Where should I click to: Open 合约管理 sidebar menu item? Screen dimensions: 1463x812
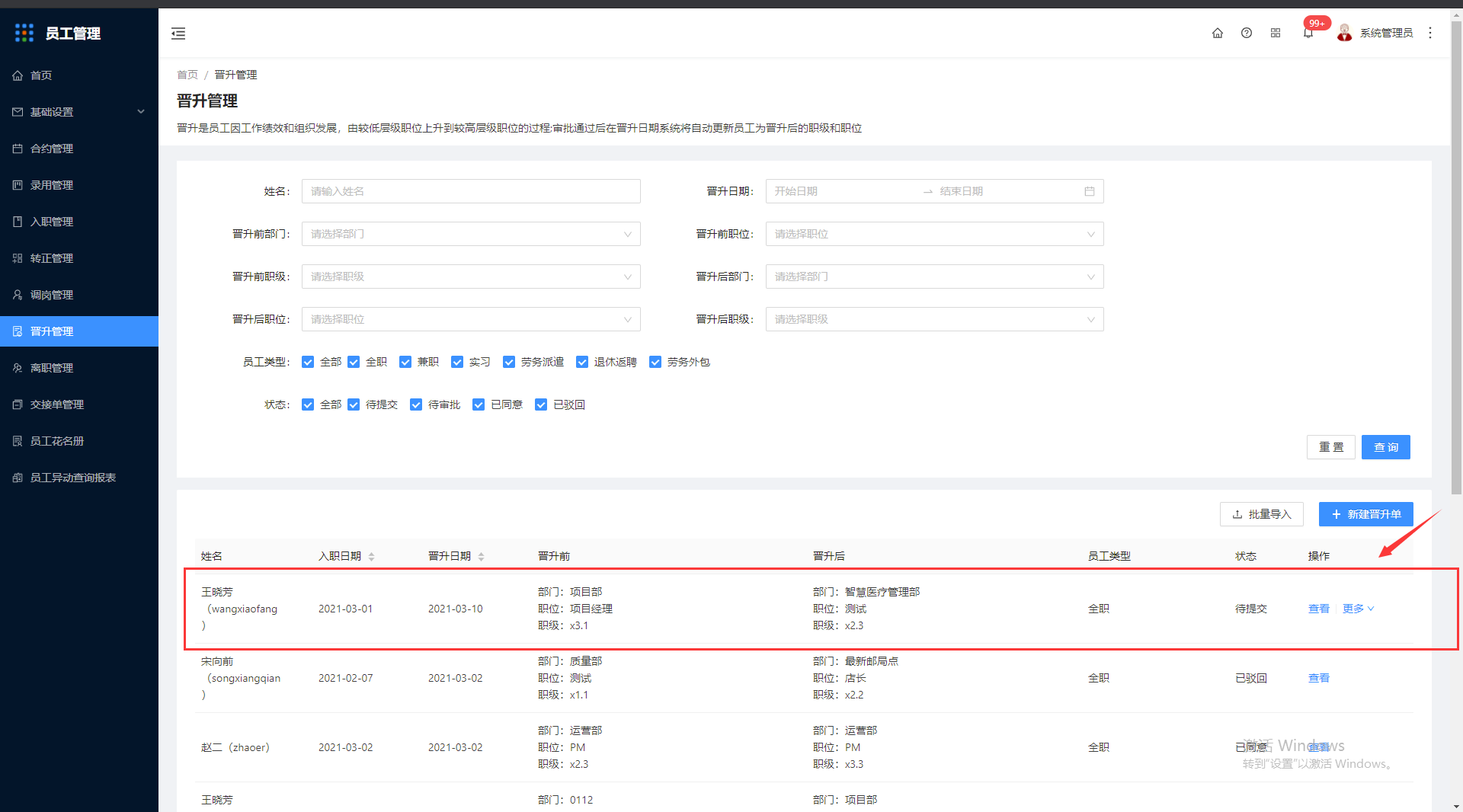79,149
